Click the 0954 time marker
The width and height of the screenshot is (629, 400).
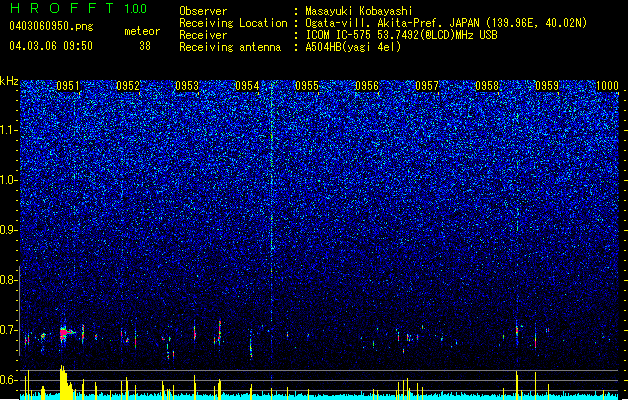(x=247, y=86)
